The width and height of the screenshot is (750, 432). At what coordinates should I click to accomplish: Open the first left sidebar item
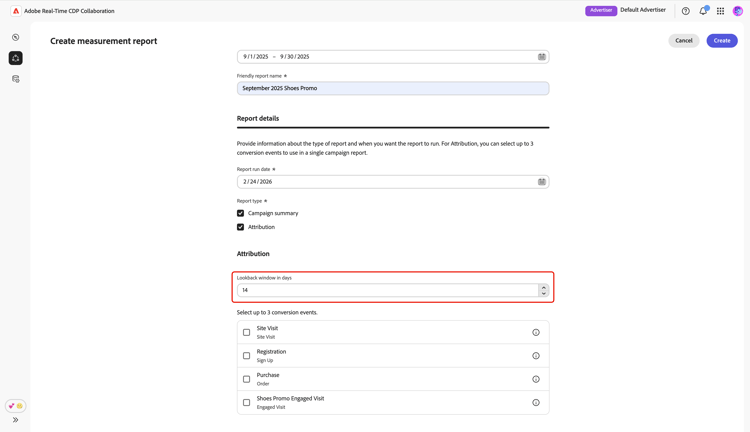[x=16, y=38]
